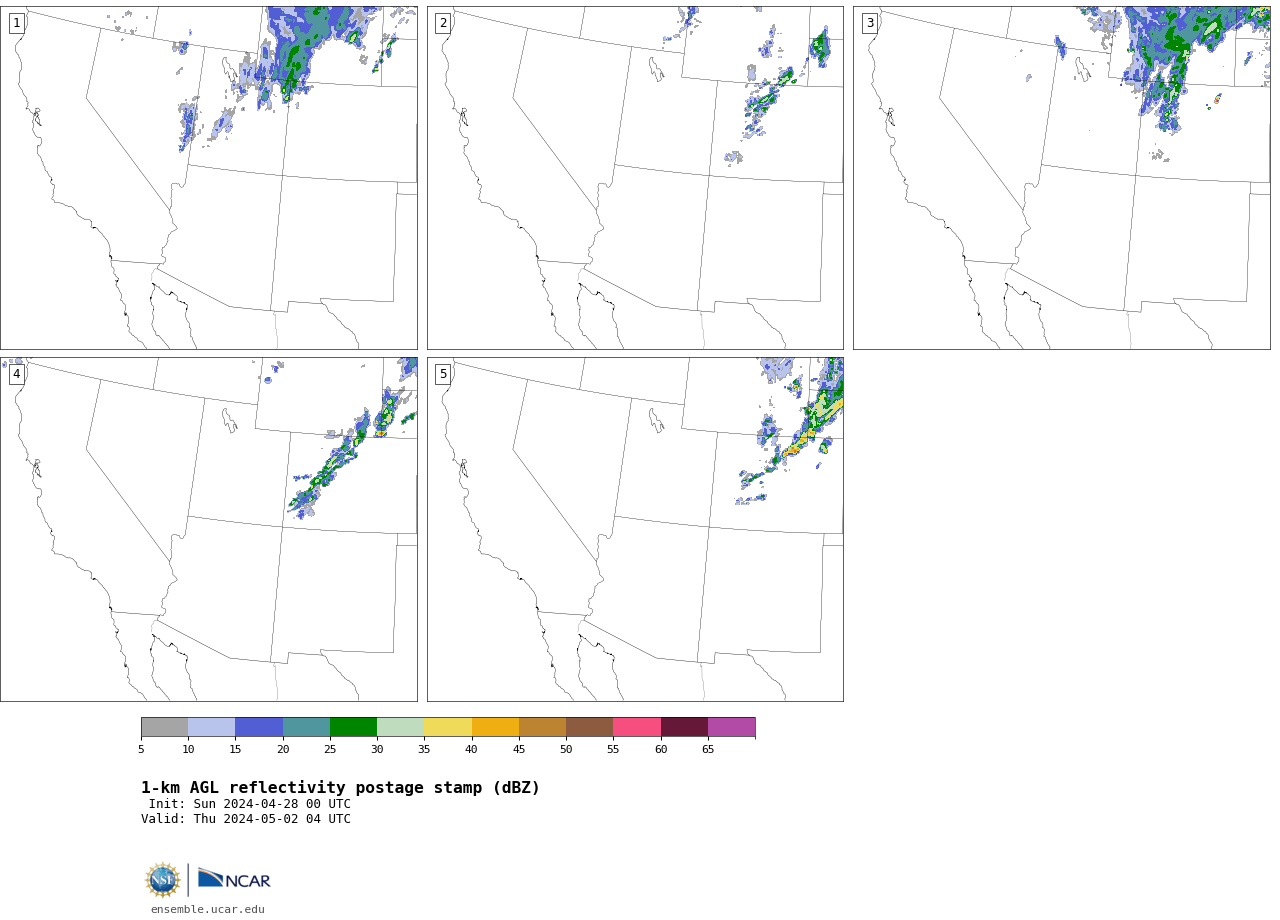Click the NSF logo icon
This screenshot has width=1280, height=920.
[163, 880]
